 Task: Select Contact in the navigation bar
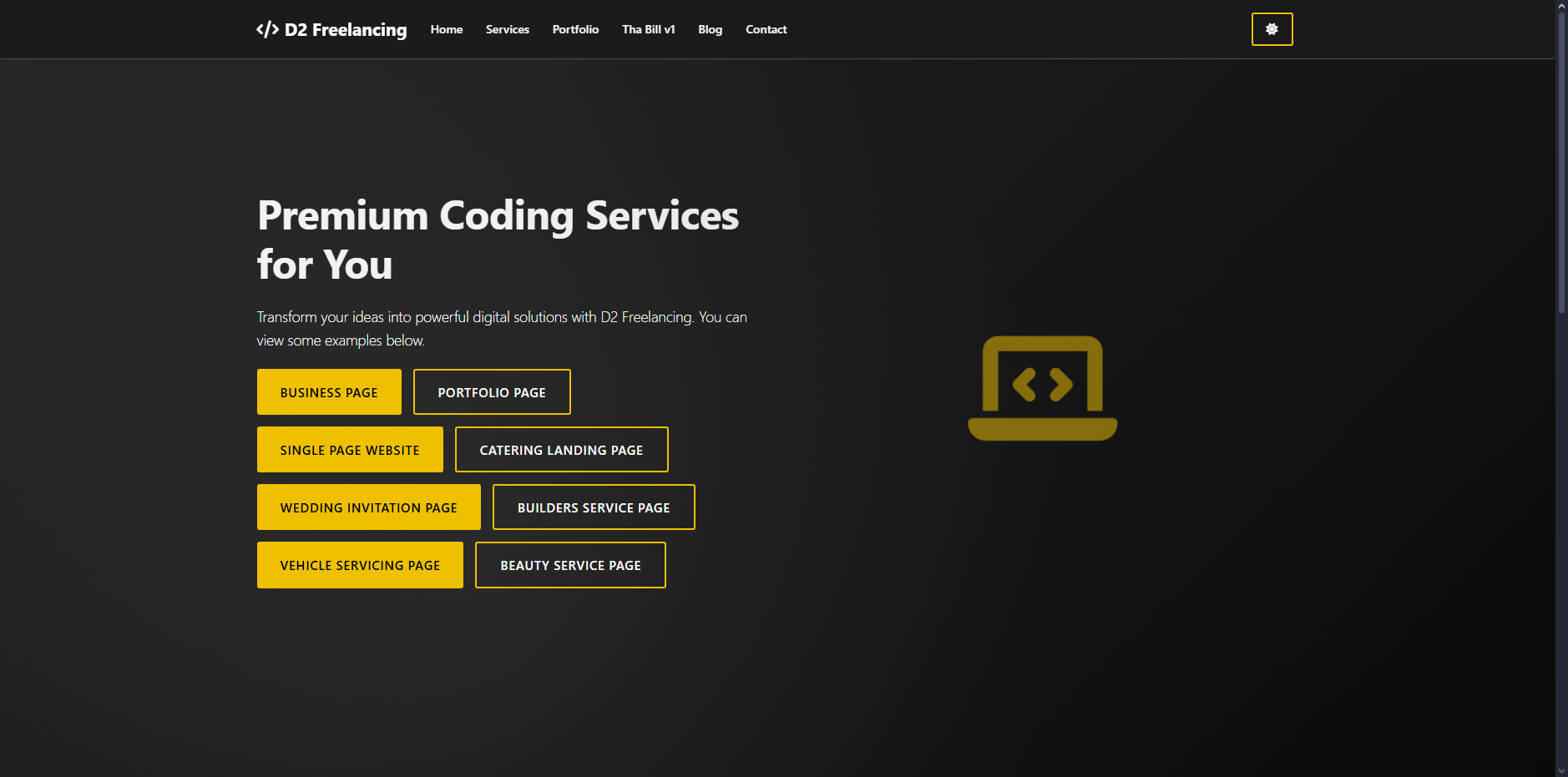click(766, 29)
